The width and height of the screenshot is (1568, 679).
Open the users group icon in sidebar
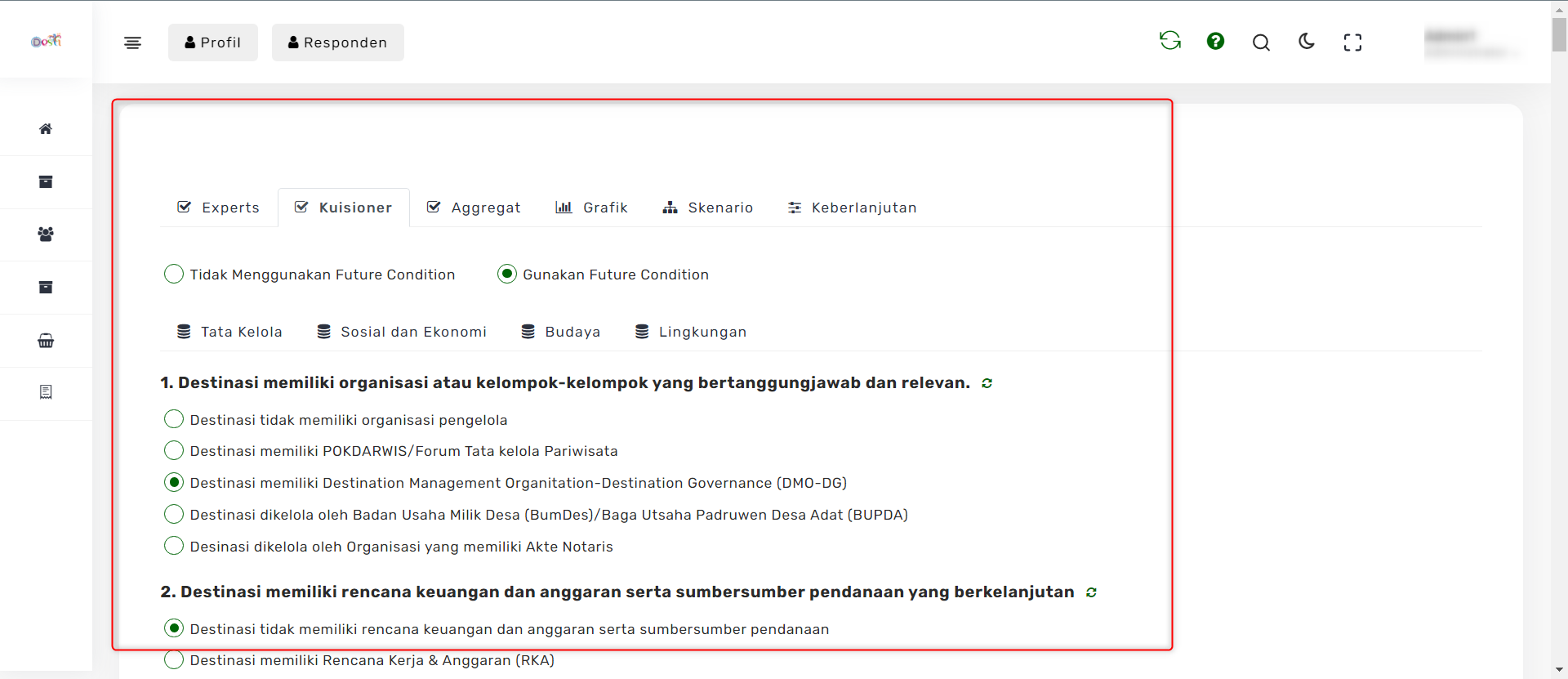(46, 235)
